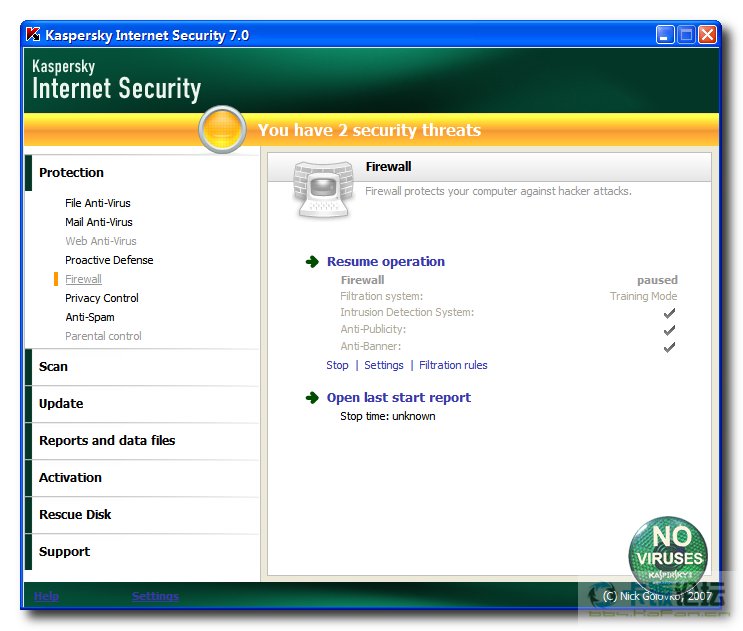Image resolution: width=743 pixels, height=631 pixels.
Task: Click the yellow security status orb
Action: pyautogui.click(x=222, y=129)
